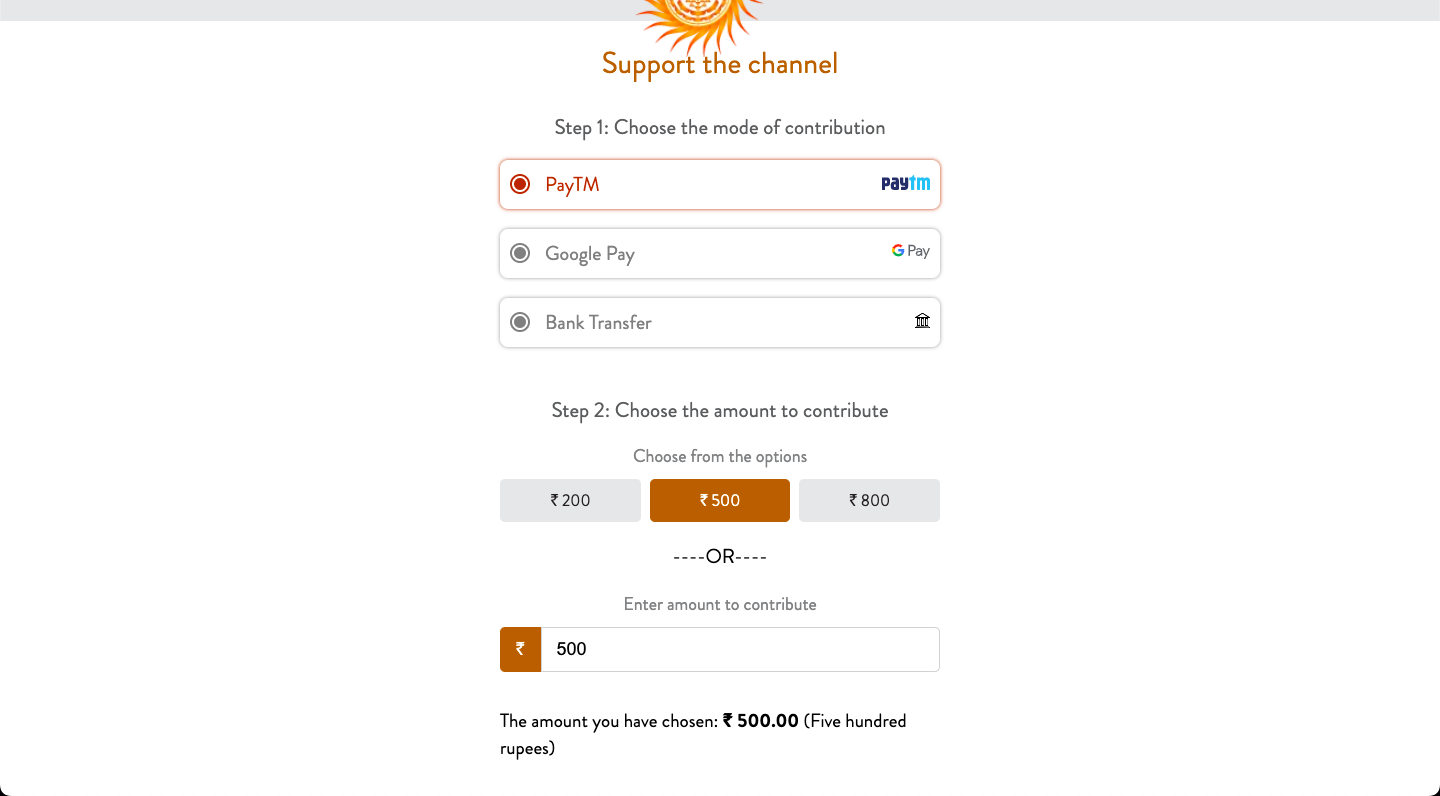Click the Google Pay logo icon
1440x796 pixels.
coord(911,251)
